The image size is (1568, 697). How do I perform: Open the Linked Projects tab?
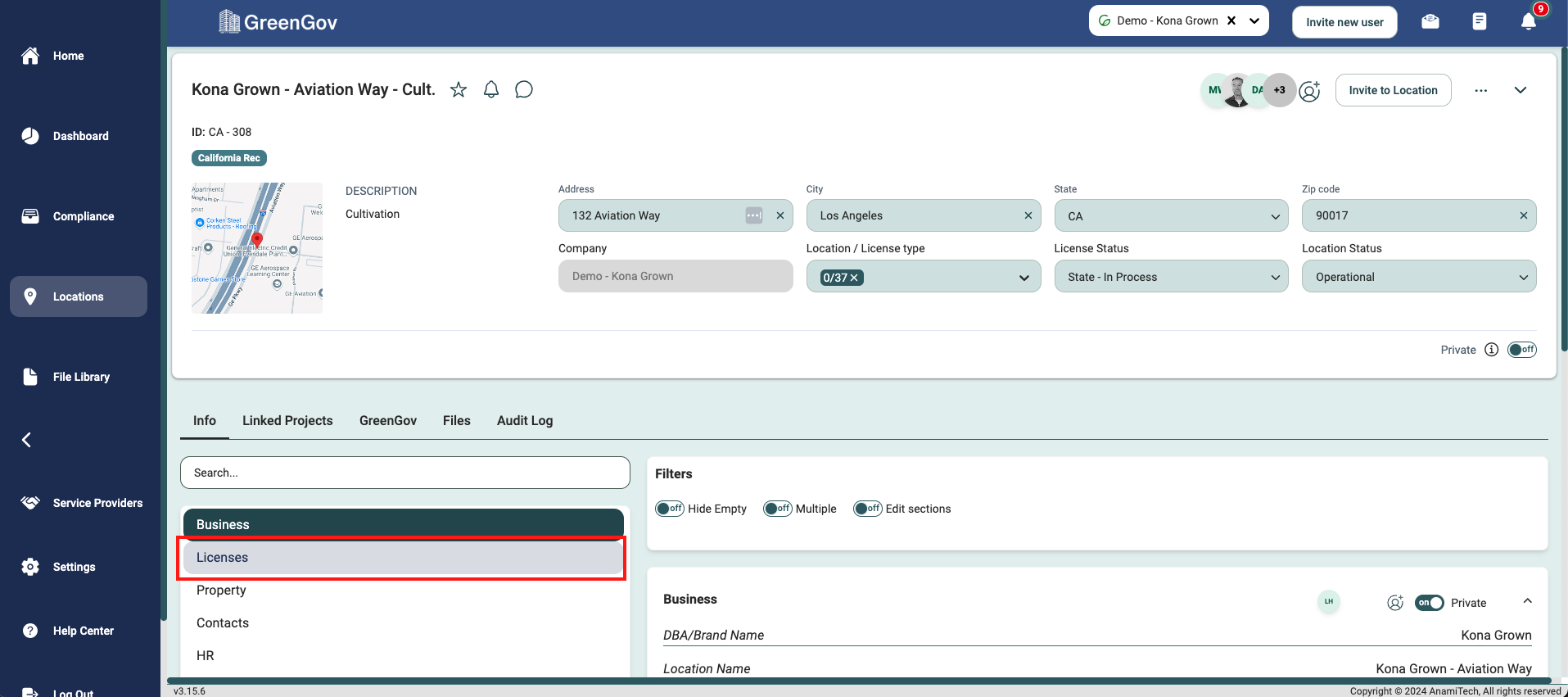[287, 421]
